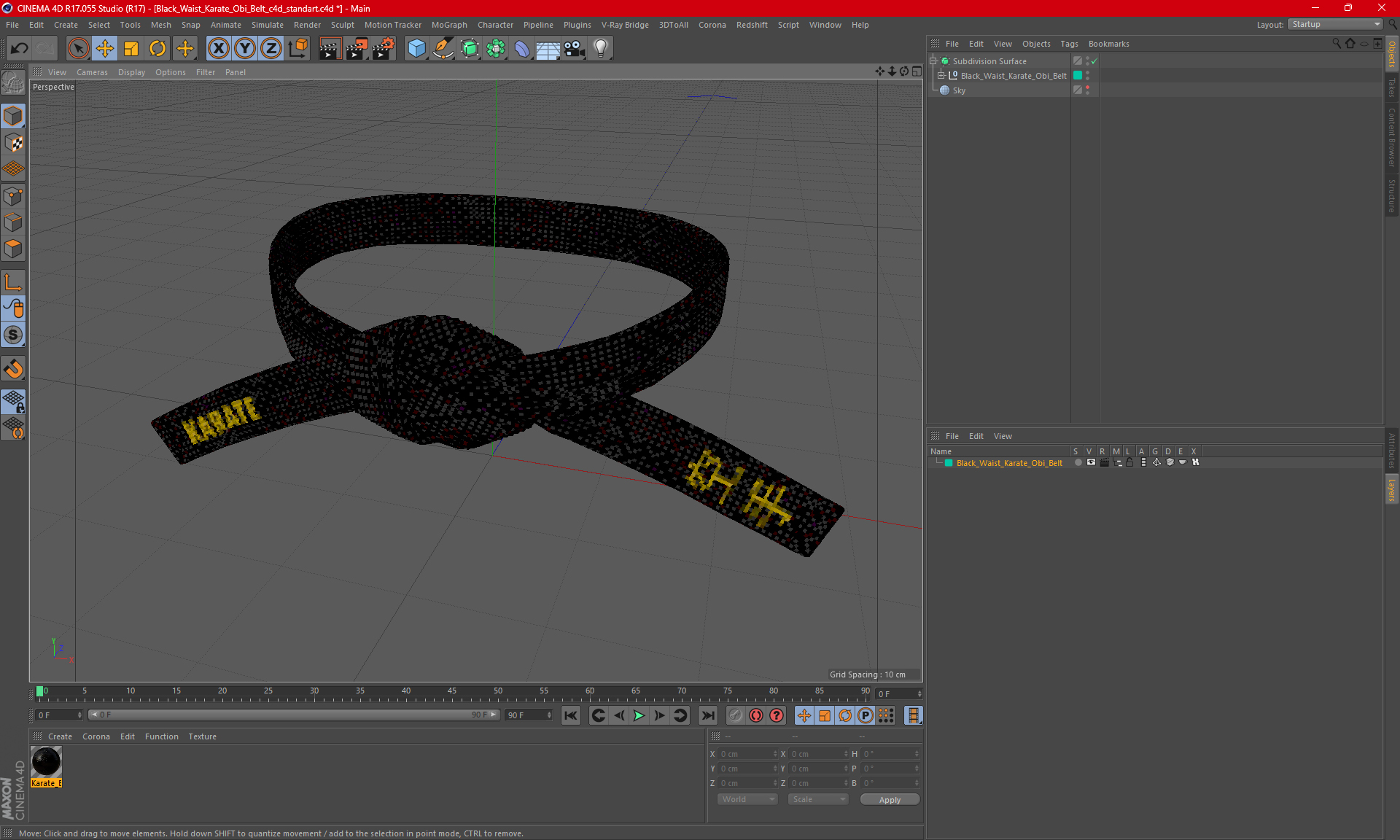Click the Black_Waist_Karate_Obi_Belt layer color swatch
Screen dimensions: 1400x840
tap(949, 463)
